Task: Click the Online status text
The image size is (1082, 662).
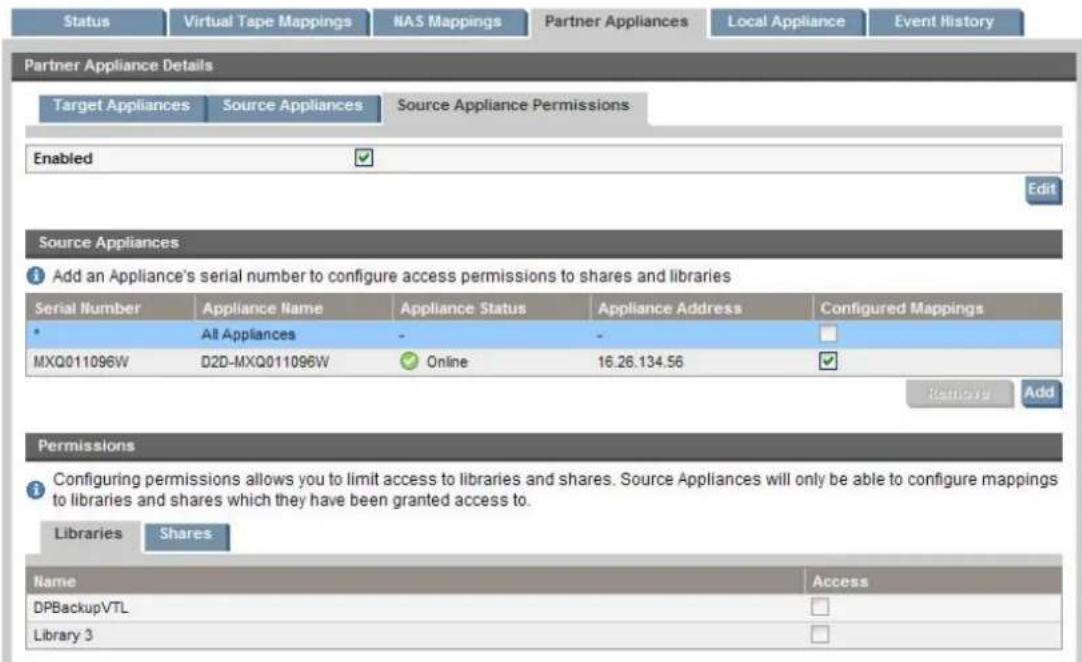Action: point(447,362)
